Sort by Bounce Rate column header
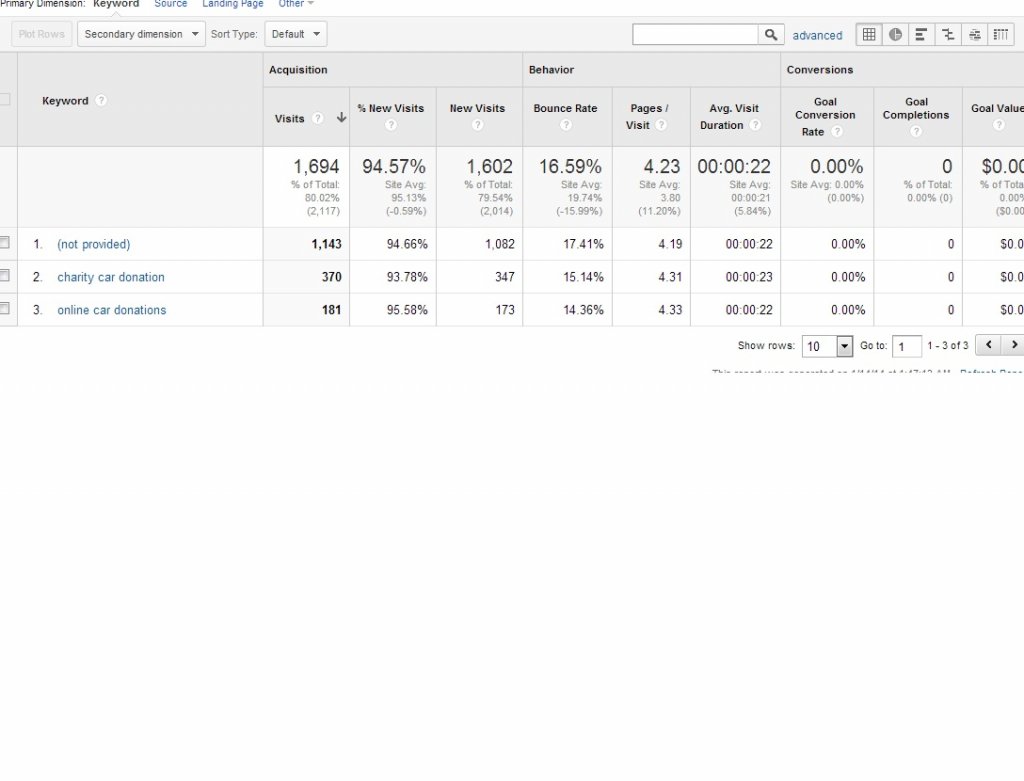Image resolution: width=1024 pixels, height=781 pixels. click(566, 108)
